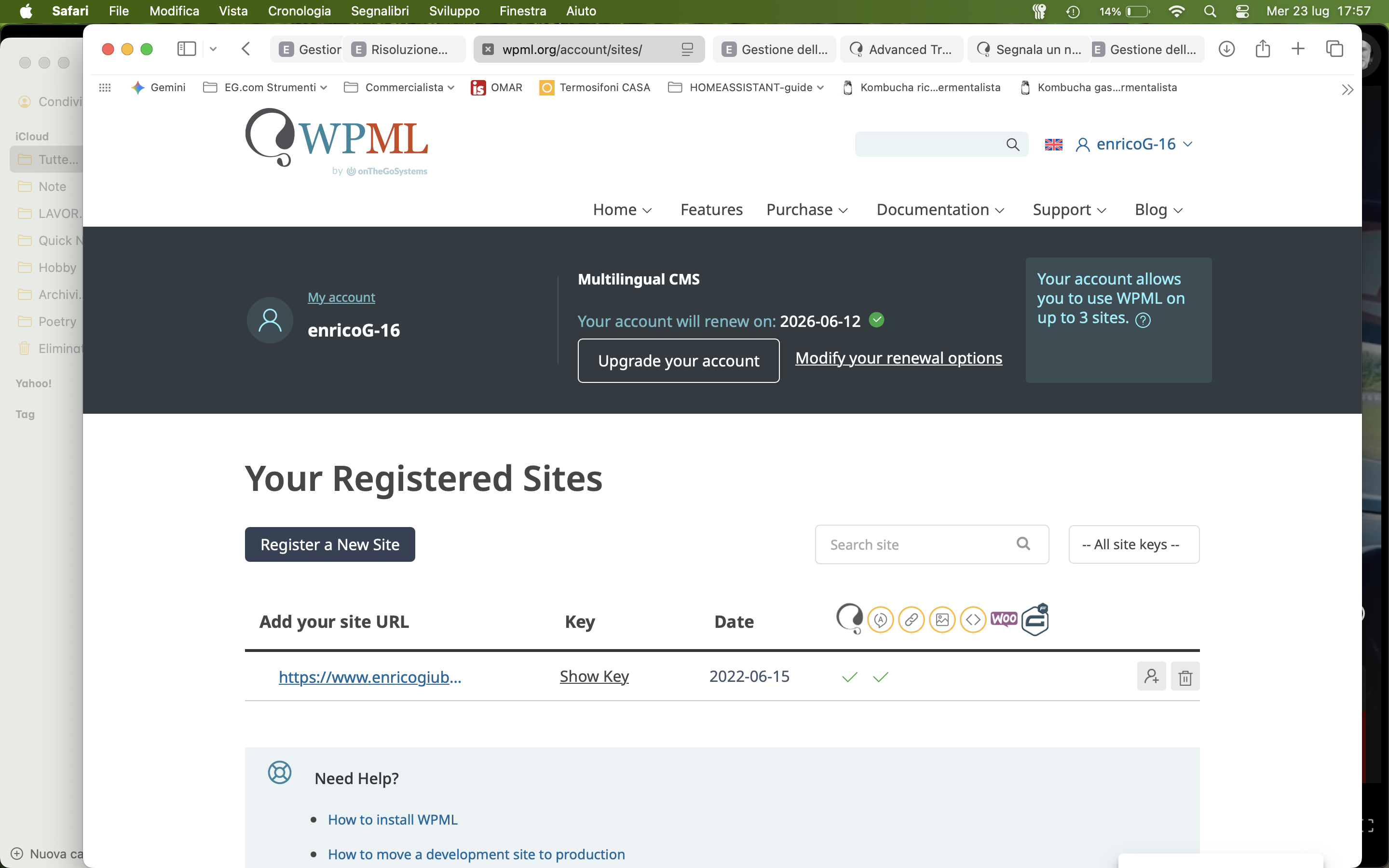Viewport: 1389px width, 868px height.
Task: Click the String Translation column icon
Action: (881, 620)
